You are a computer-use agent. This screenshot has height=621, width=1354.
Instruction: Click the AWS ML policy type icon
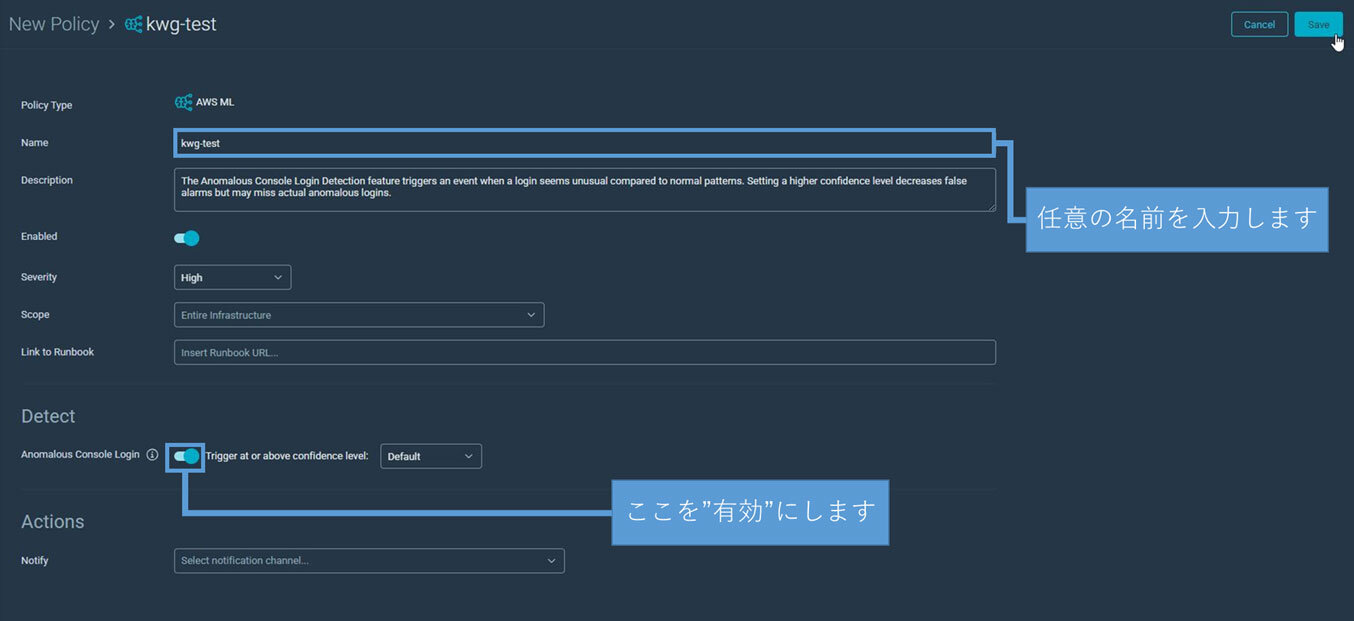coord(183,102)
